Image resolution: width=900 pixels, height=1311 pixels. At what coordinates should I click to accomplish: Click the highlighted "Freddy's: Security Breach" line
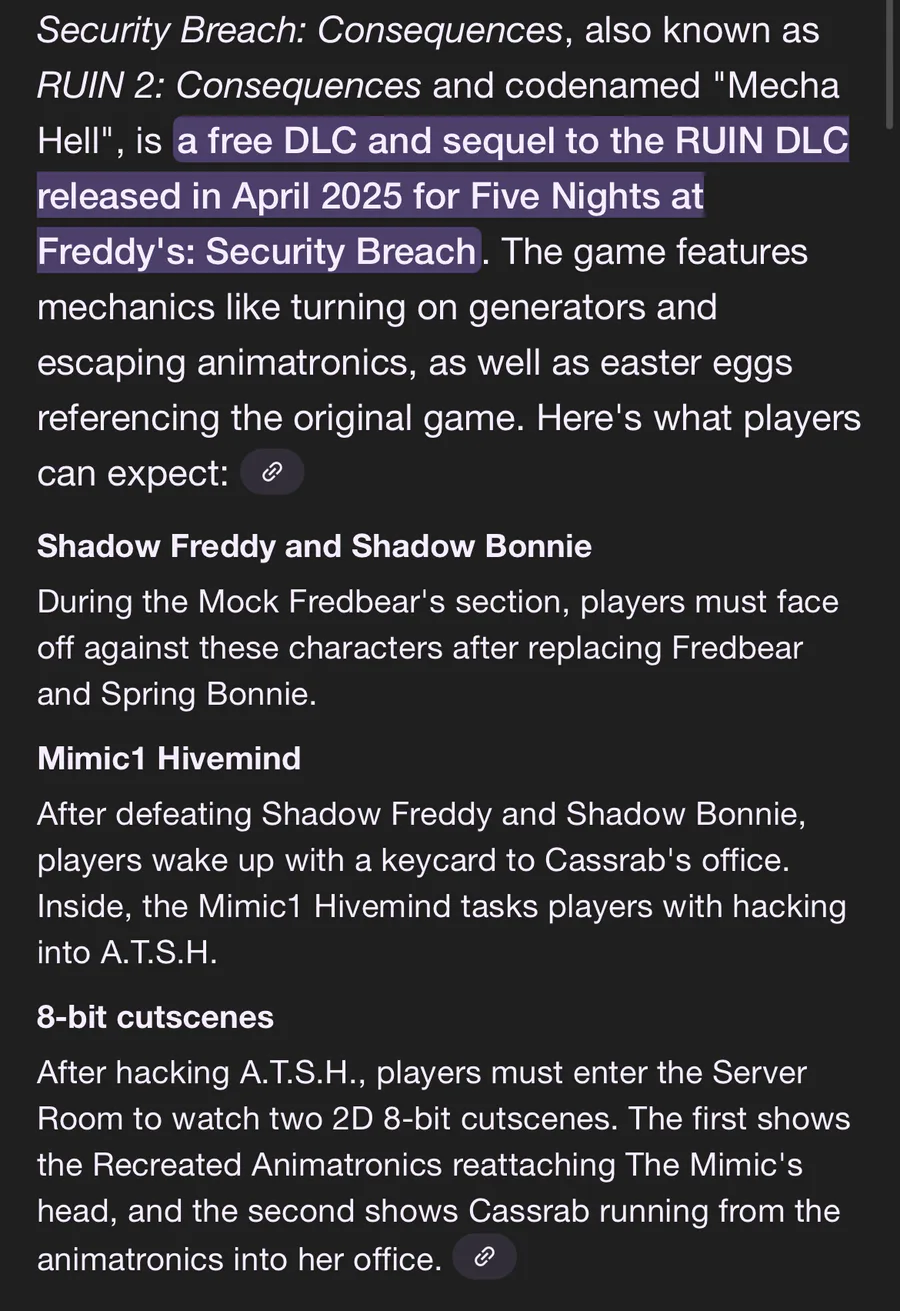(x=256, y=251)
